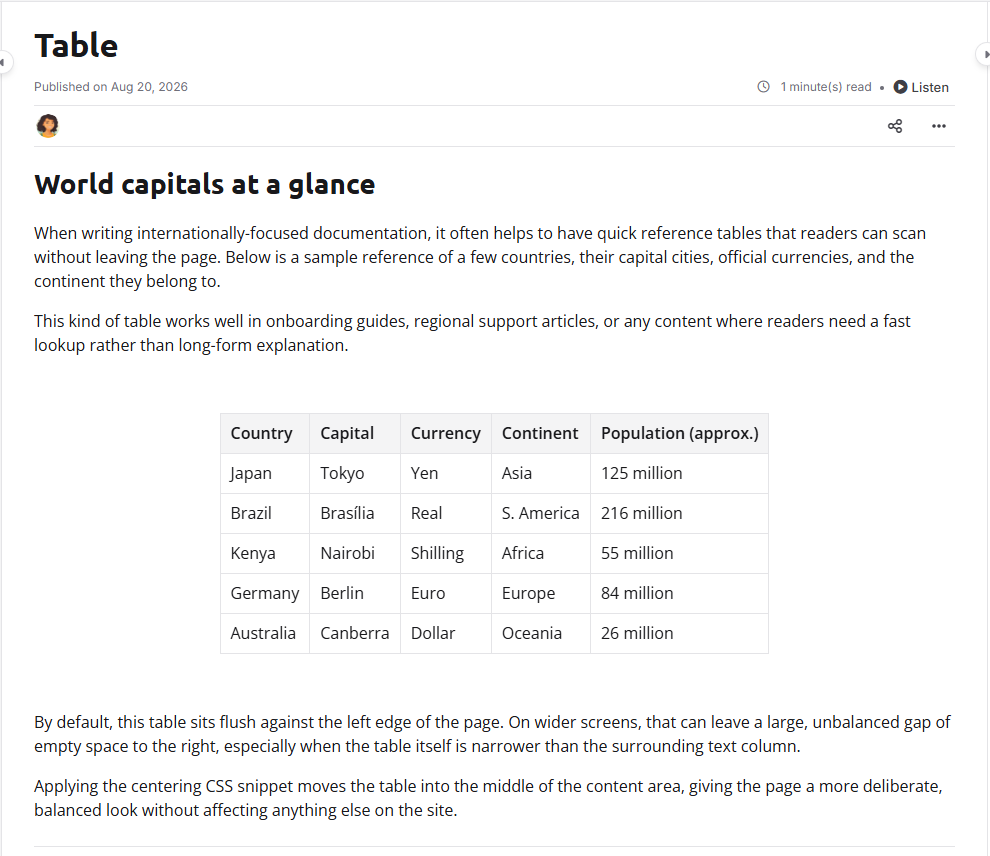The width and height of the screenshot is (990, 856).
Task: Click the Continent column header
Action: (x=541, y=434)
